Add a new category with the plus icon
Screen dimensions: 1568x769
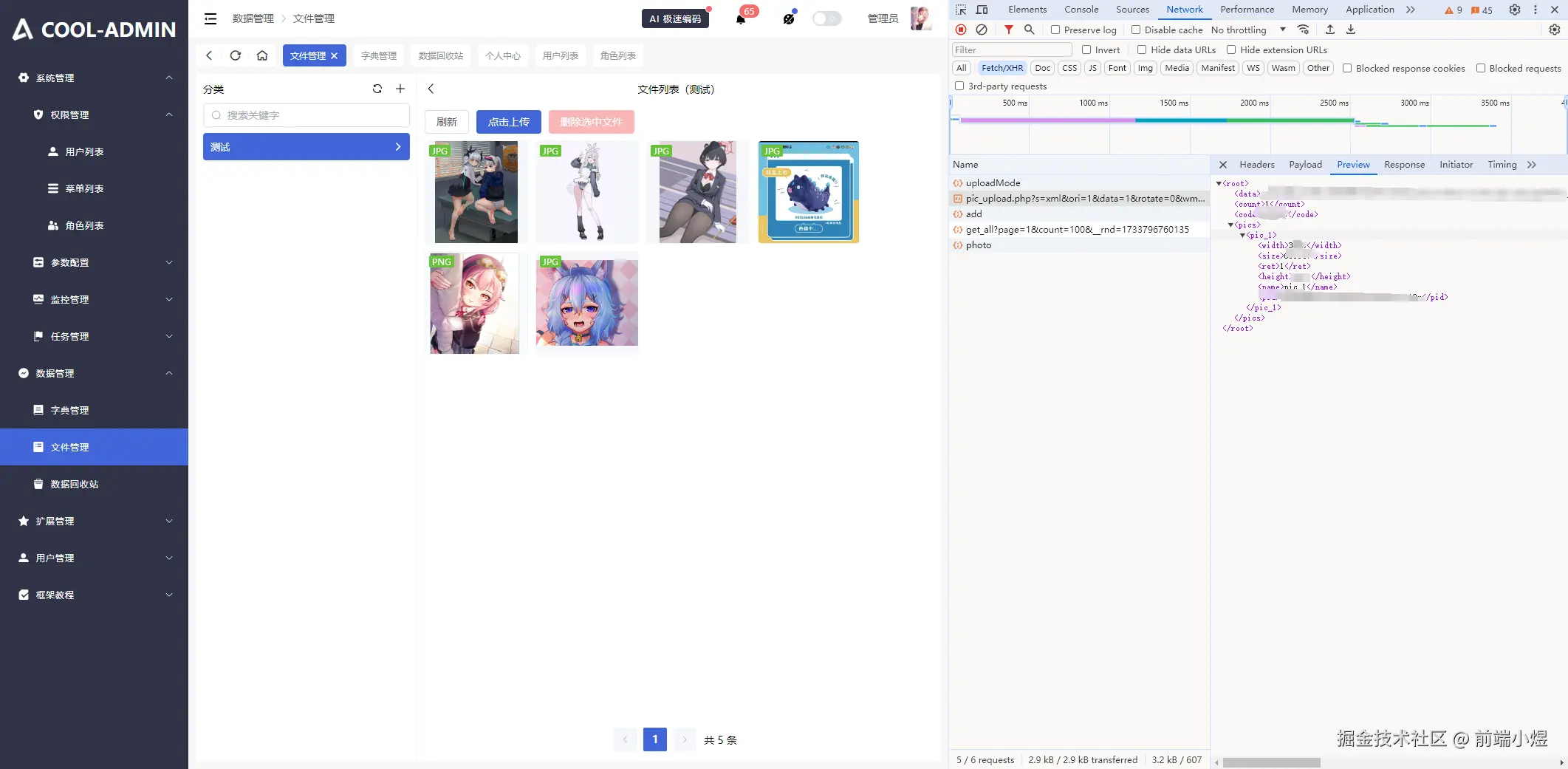tap(400, 89)
